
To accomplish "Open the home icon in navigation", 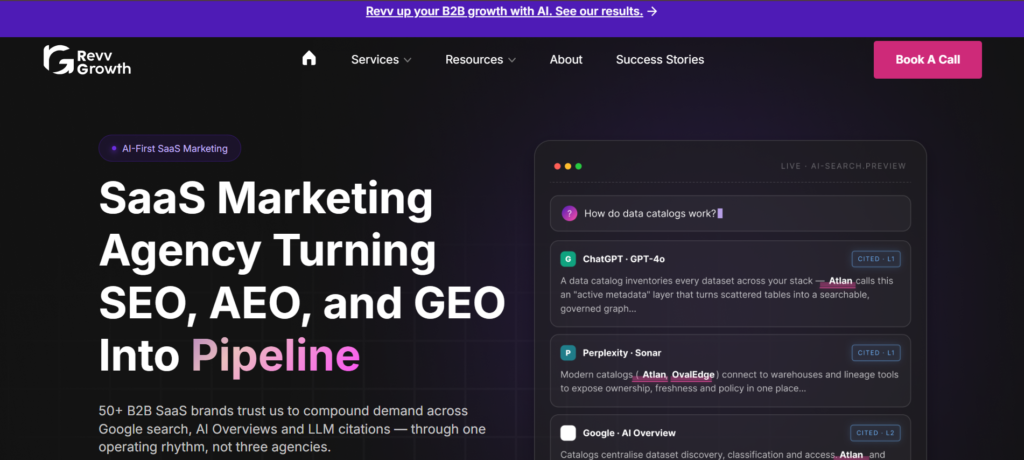I will [309, 58].
